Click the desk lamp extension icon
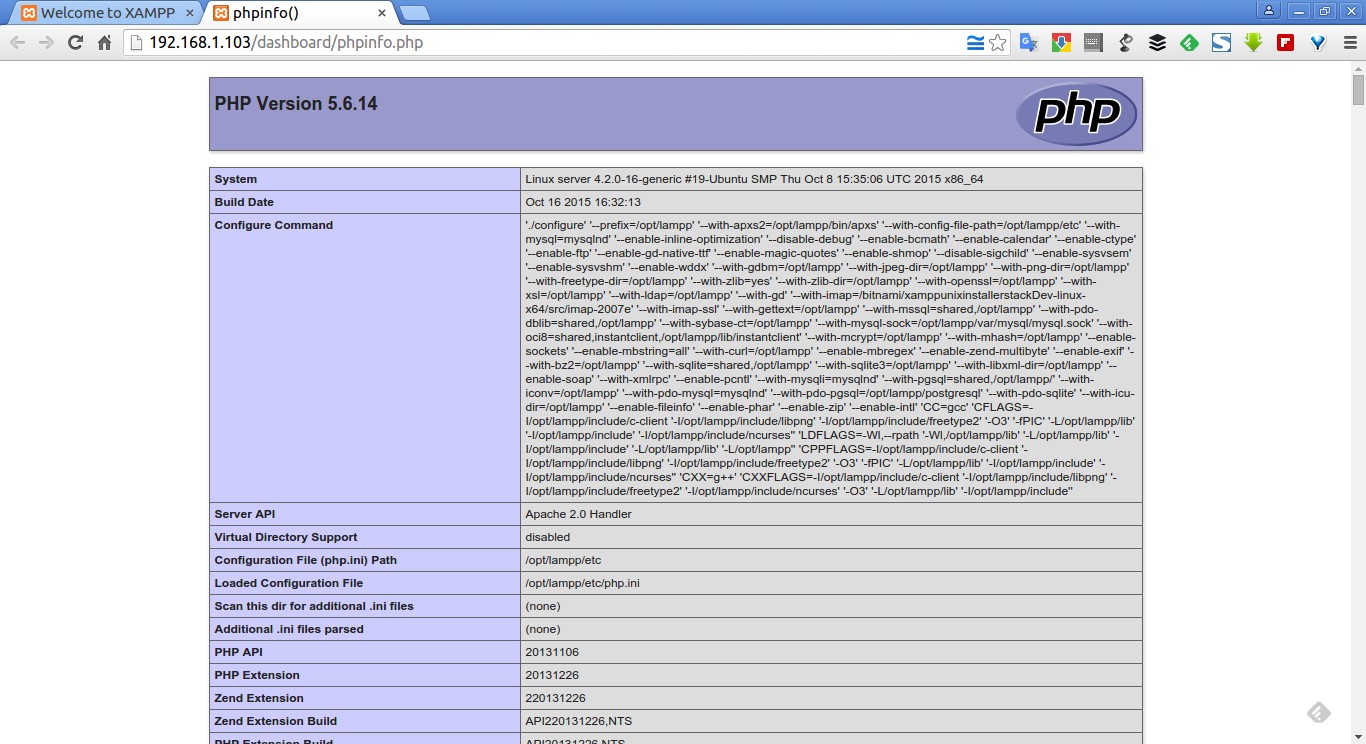Viewport: 1366px width, 744px height. tap(1125, 43)
